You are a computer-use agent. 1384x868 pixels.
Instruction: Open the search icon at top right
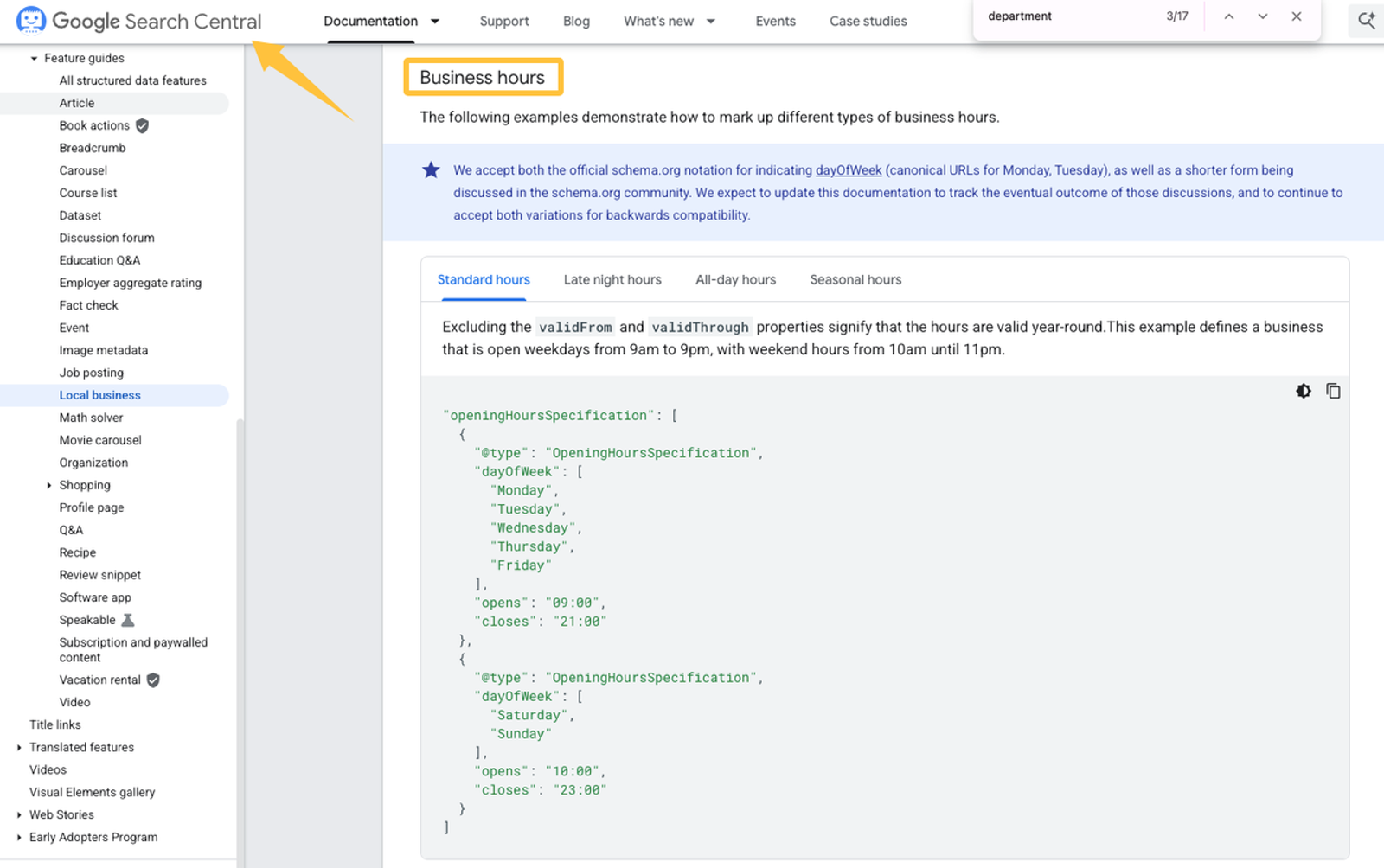click(1367, 21)
